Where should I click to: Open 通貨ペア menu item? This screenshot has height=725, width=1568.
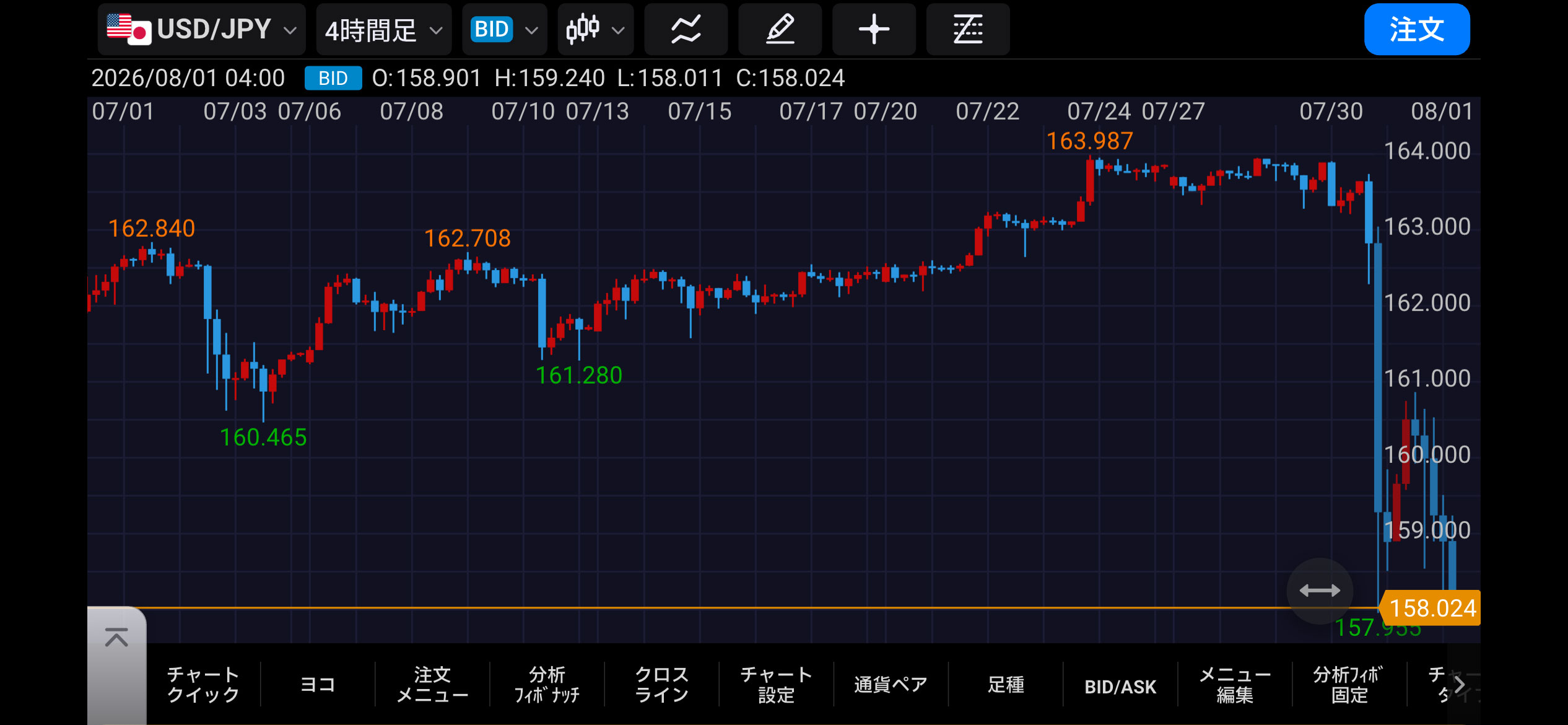coord(891,684)
